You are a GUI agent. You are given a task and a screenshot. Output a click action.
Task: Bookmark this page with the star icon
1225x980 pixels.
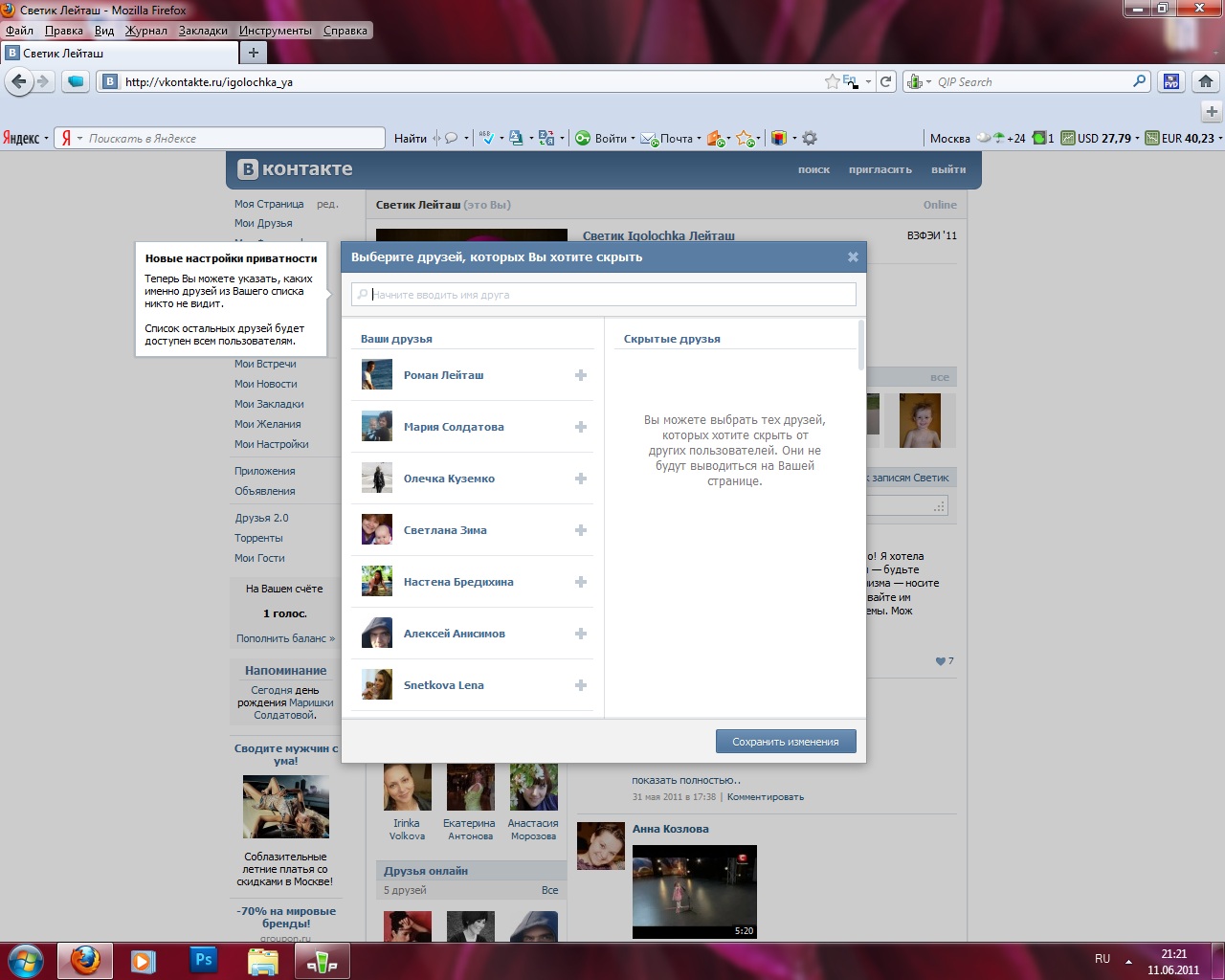point(833,81)
